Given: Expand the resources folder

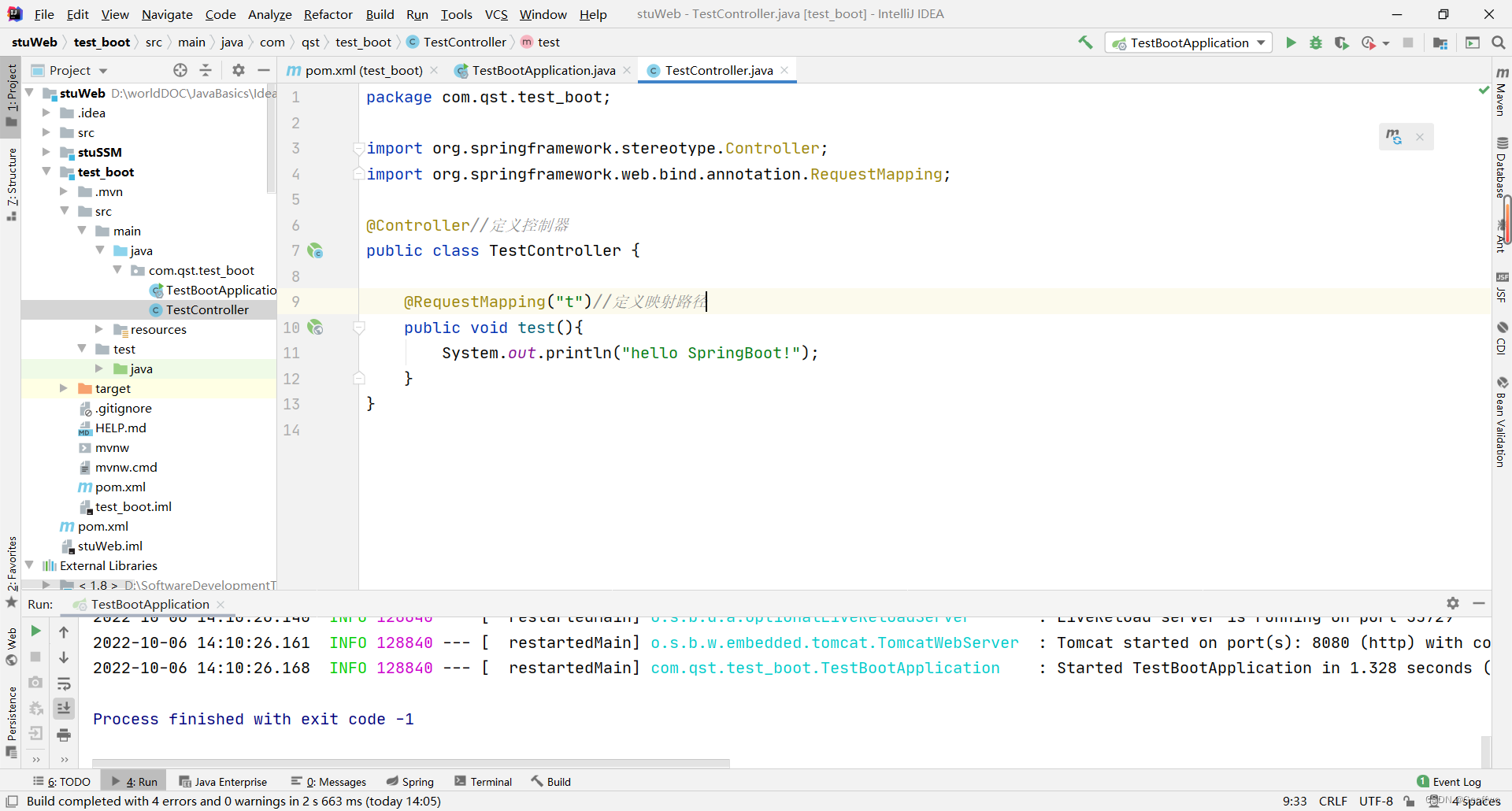Looking at the screenshot, I should pyautogui.click(x=99, y=329).
